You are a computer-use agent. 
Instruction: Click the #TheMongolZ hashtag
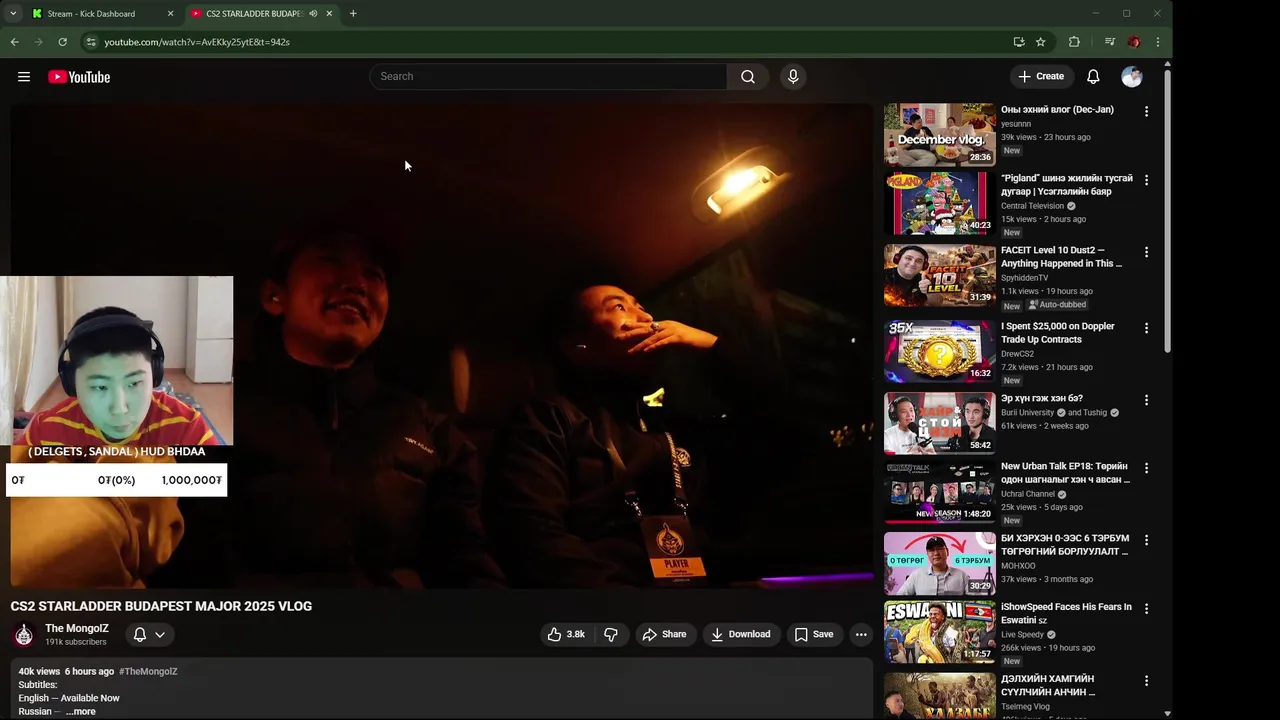(148, 671)
